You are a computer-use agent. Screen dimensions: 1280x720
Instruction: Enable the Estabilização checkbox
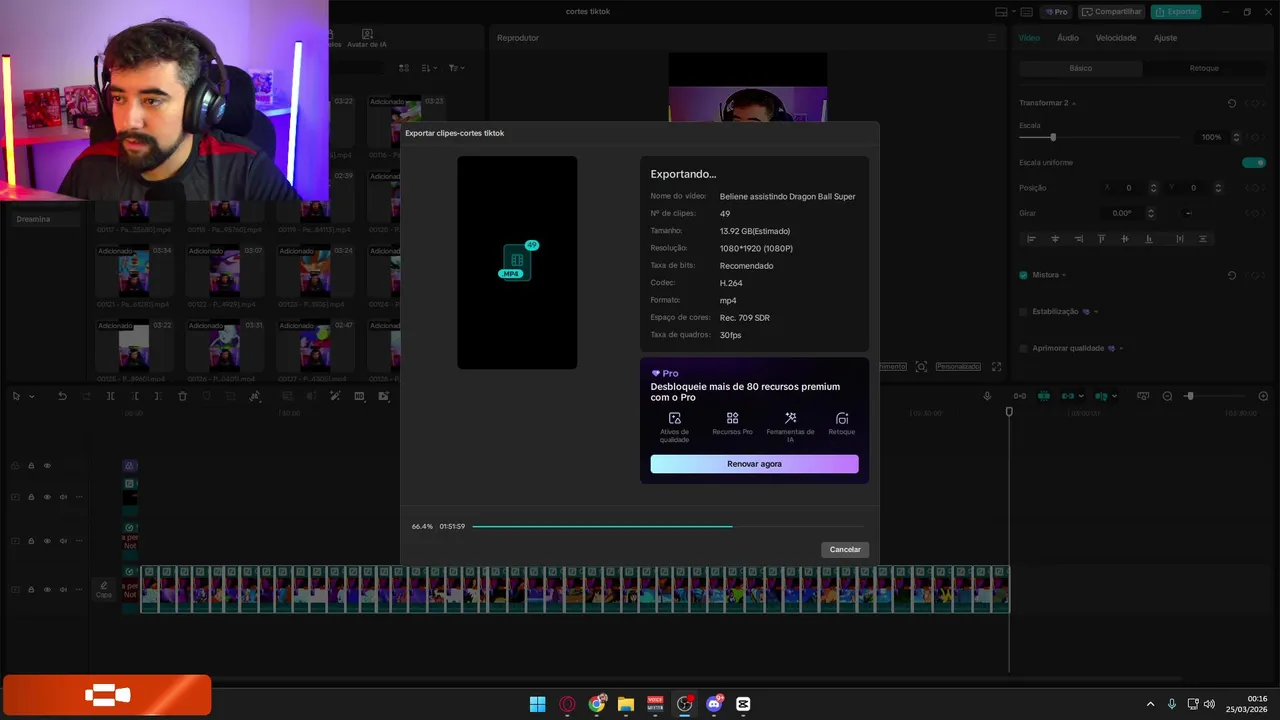pyautogui.click(x=1023, y=312)
